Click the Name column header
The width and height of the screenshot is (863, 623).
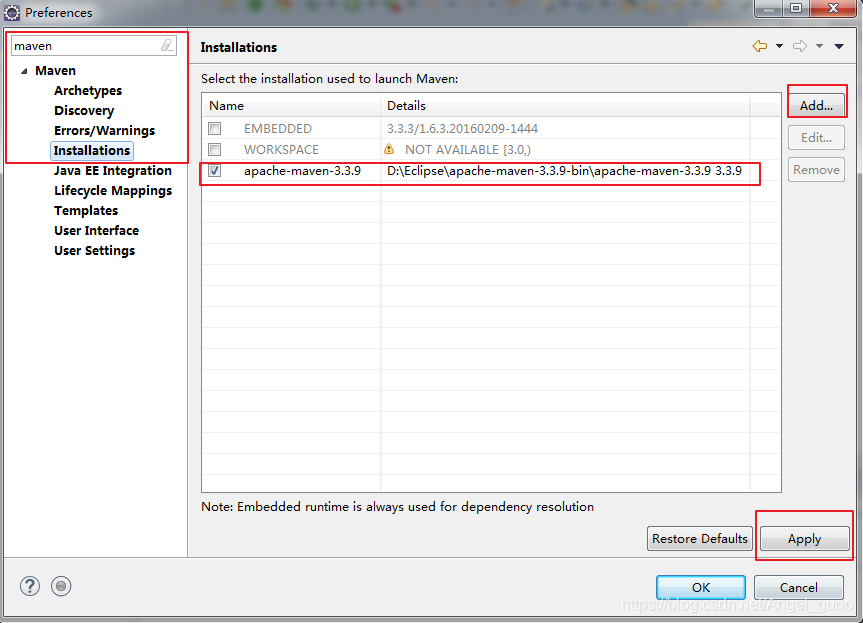pyautogui.click(x=291, y=106)
